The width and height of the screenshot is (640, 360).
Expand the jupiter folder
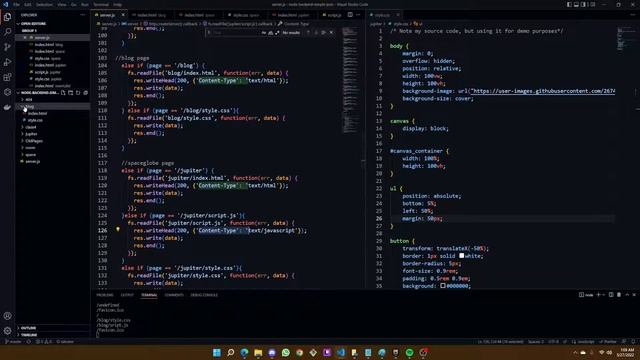point(53,134)
